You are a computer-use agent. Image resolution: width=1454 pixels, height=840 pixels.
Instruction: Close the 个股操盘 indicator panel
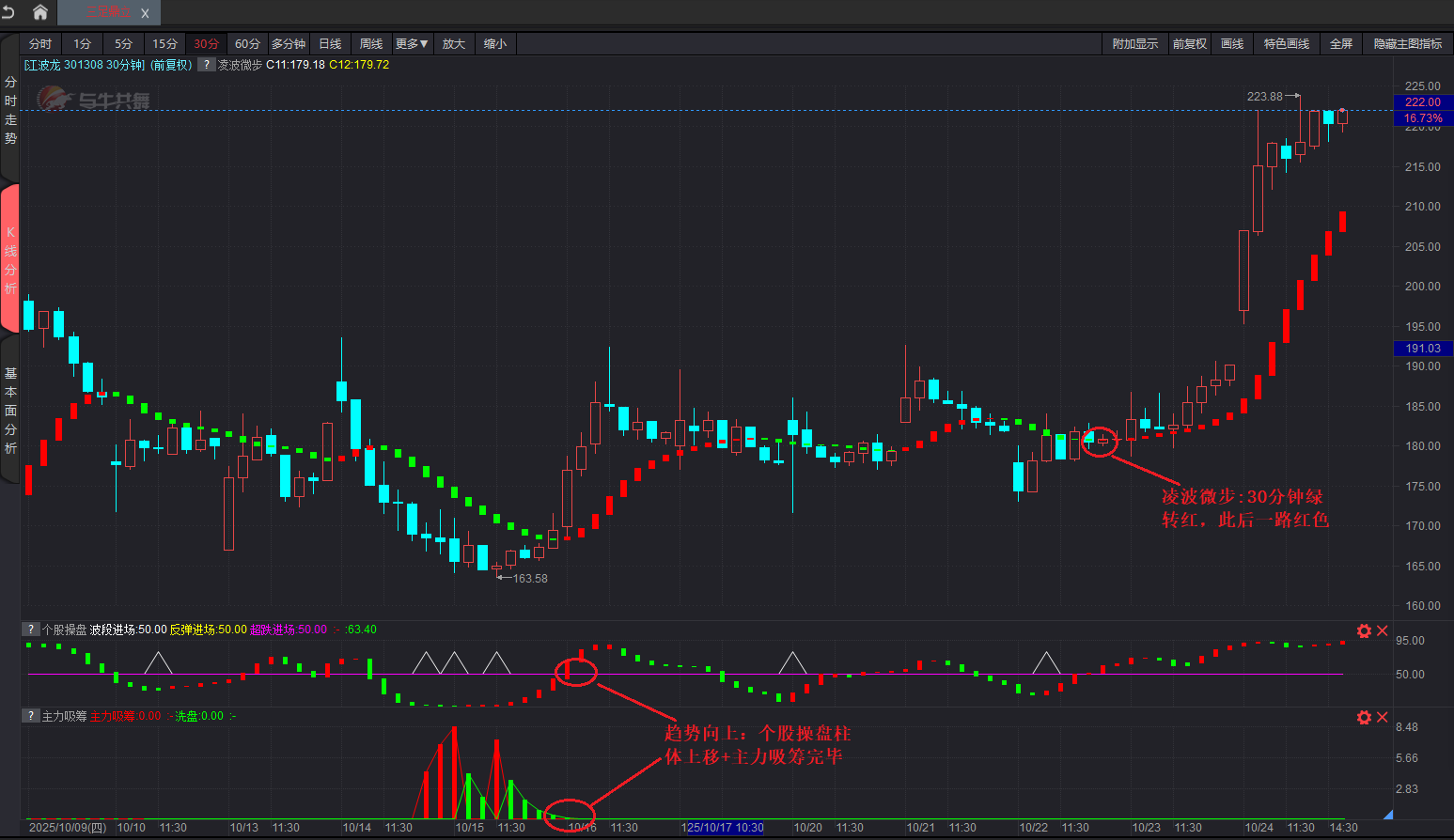coord(1383,630)
